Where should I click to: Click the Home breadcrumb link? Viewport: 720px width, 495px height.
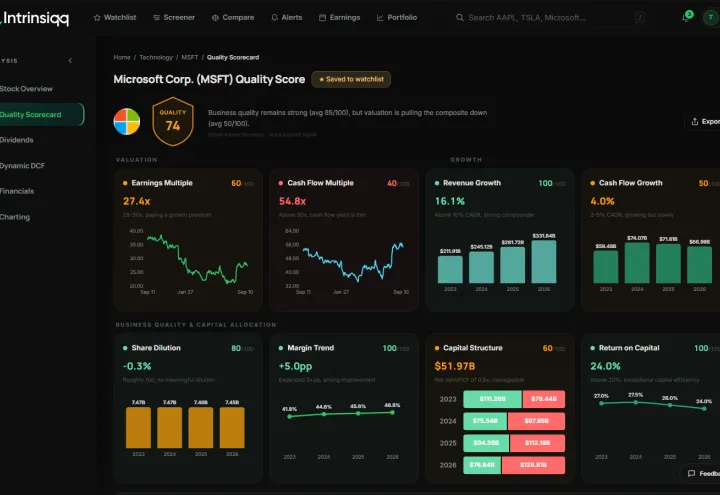(122, 57)
